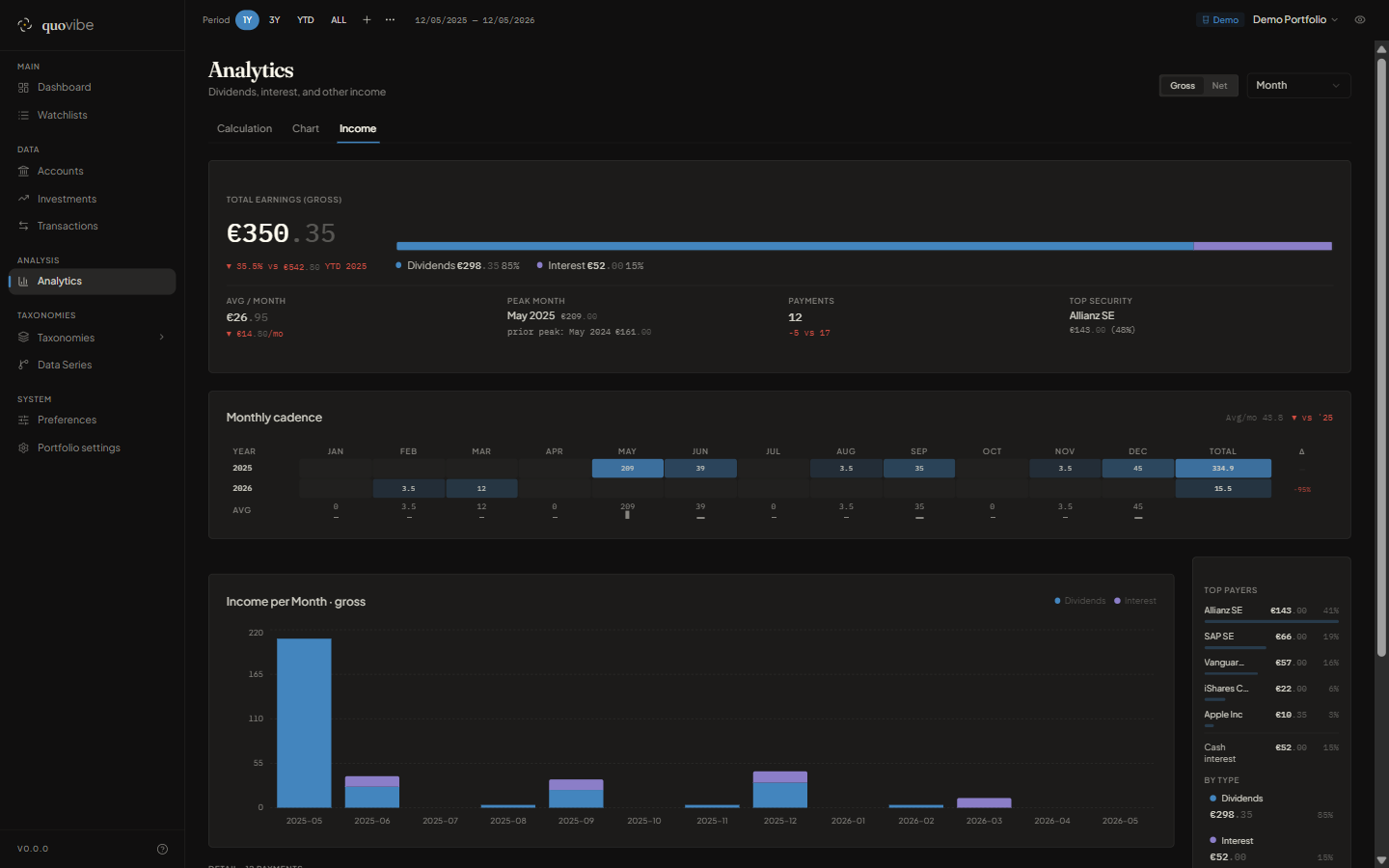
Task: Click the Watchlists list icon
Action: pyautogui.click(x=23, y=116)
